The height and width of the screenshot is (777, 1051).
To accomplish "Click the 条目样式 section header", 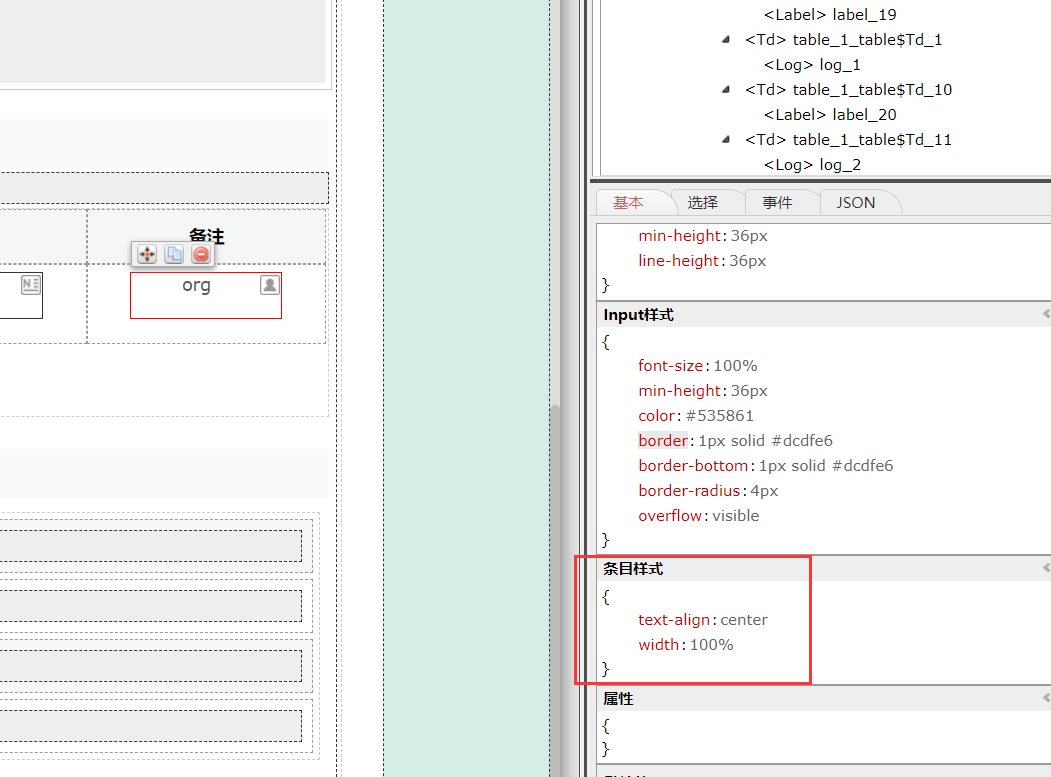I will (x=824, y=569).
